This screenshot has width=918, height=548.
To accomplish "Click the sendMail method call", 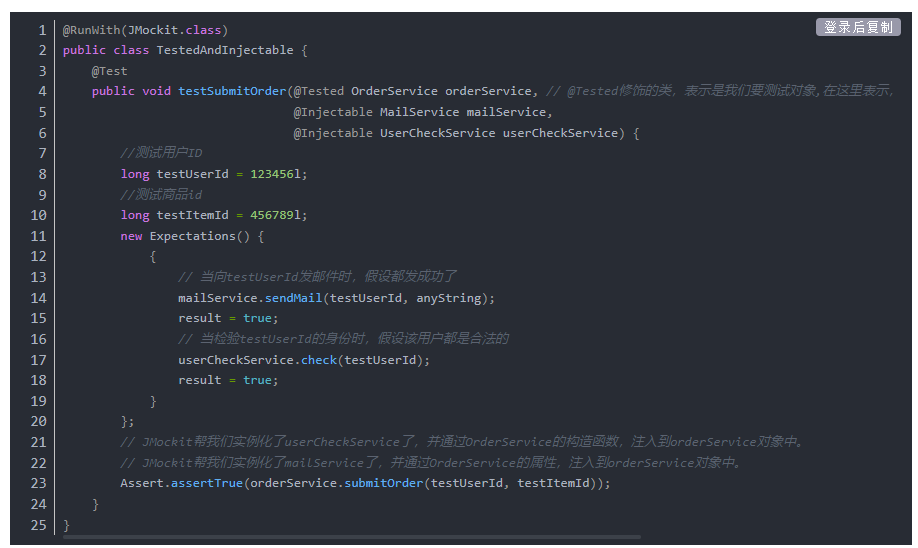I will 293,298.
